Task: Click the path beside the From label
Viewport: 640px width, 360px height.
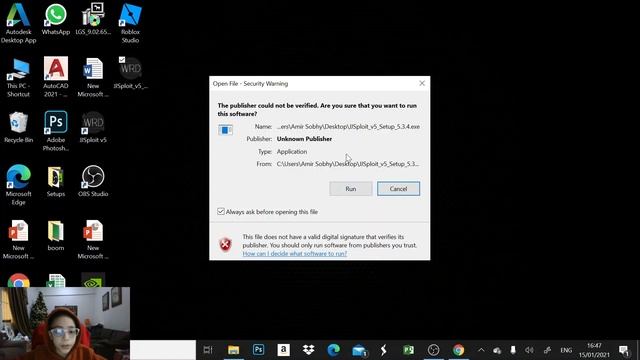Action: point(348,164)
